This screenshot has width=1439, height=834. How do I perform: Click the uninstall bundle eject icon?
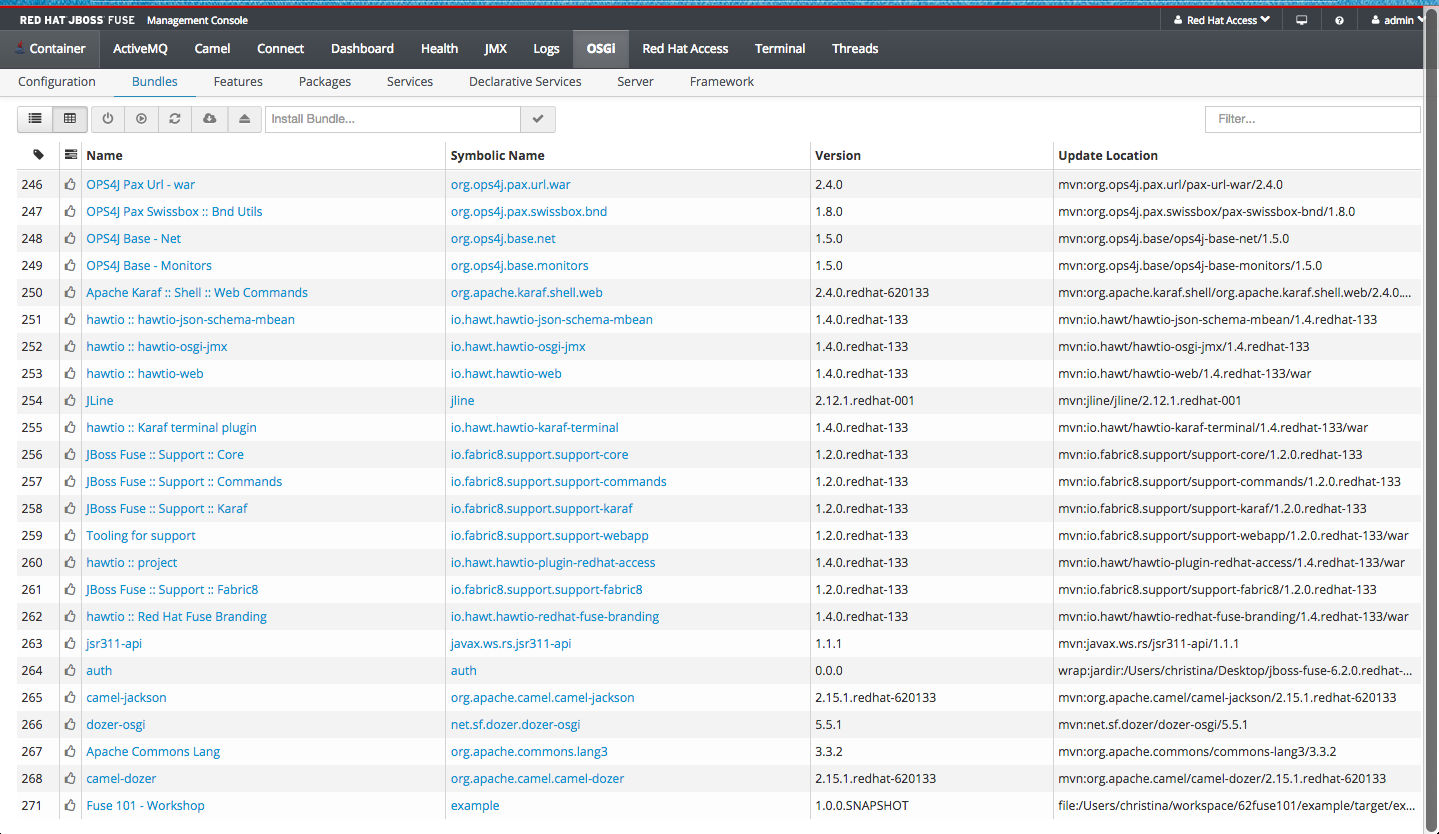click(x=244, y=119)
